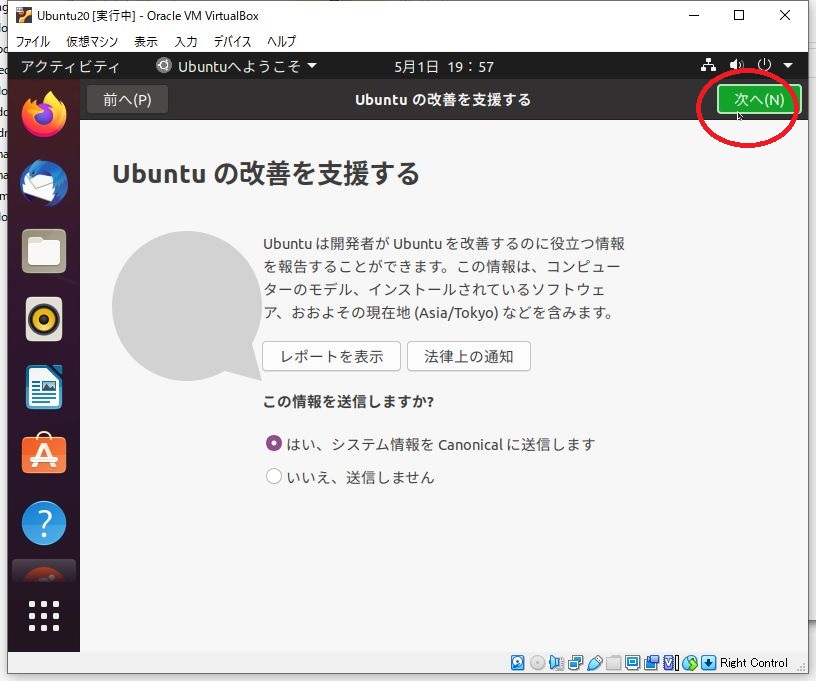Click the display settings icon in VirtualBox status bar
The width and height of the screenshot is (816, 681).
point(632,662)
